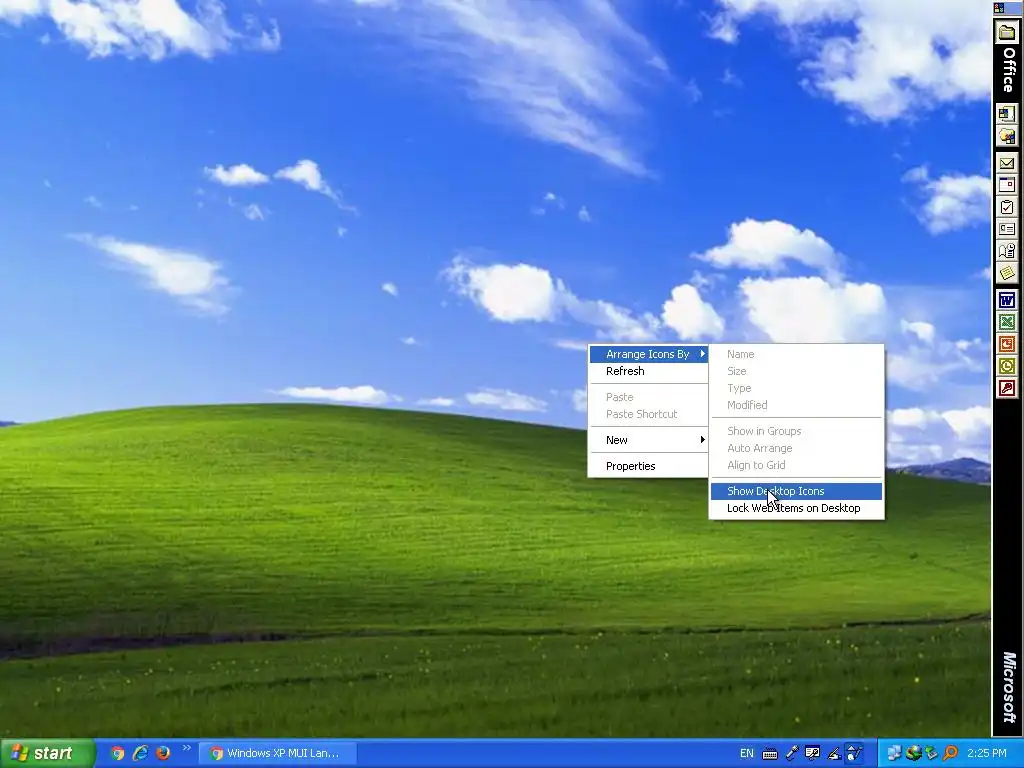Click the language bar microphone icon
The image size is (1024, 768).
click(x=792, y=753)
